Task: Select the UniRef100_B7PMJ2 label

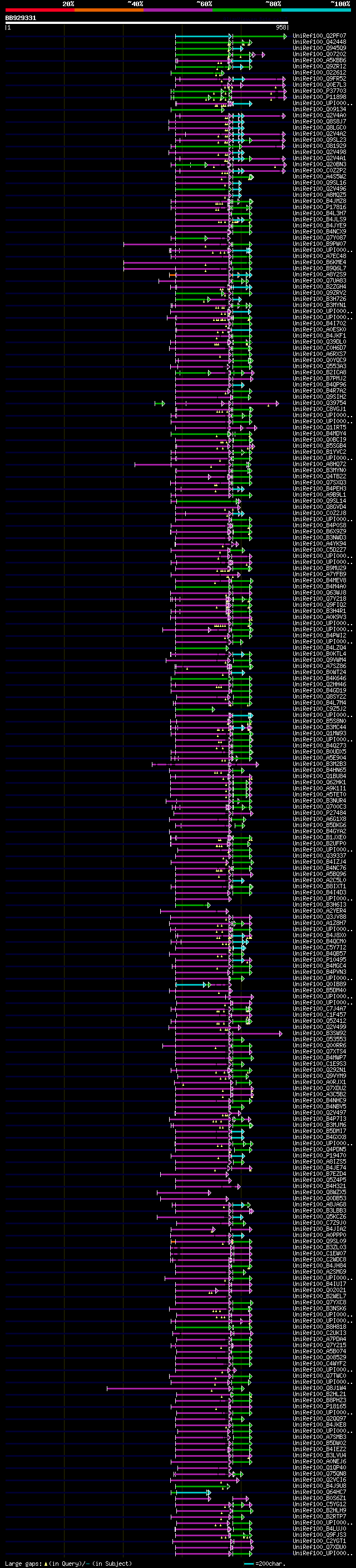Action: point(319,379)
